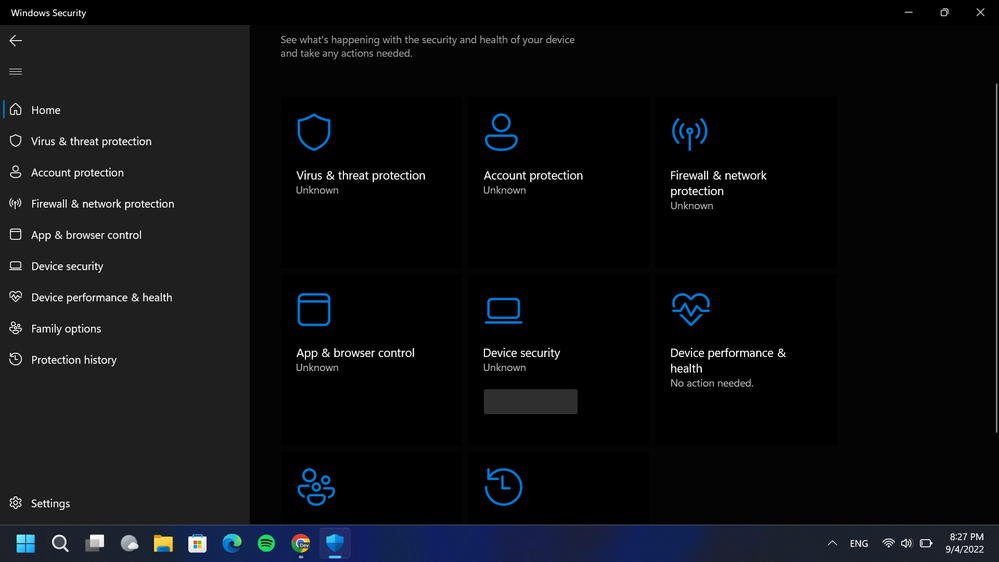999x562 pixels.
Task: Click the heart pulse icon on health tile
Action: pyautogui.click(x=691, y=309)
